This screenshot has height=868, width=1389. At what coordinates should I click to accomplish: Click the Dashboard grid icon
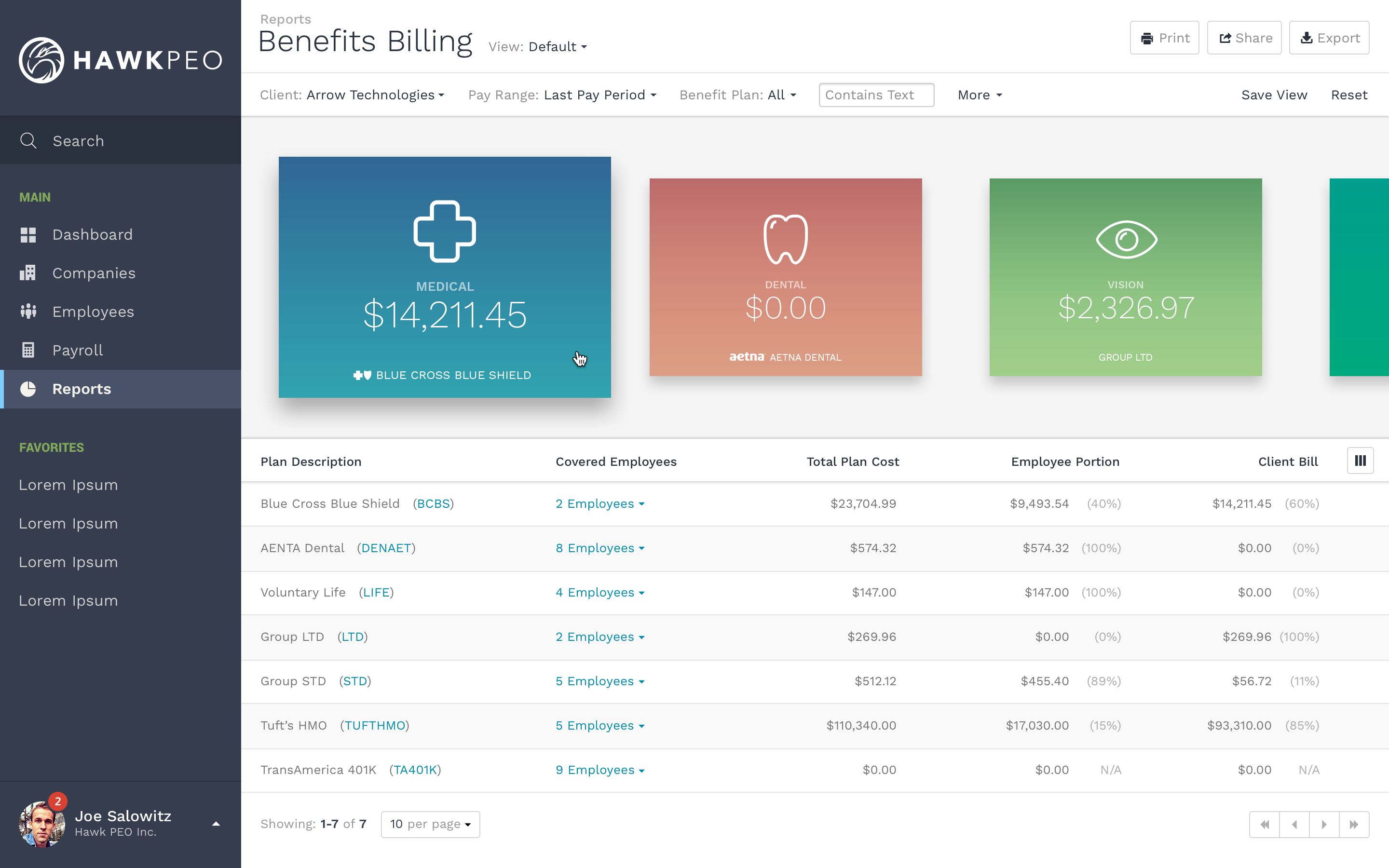pyautogui.click(x=28, y=235)
